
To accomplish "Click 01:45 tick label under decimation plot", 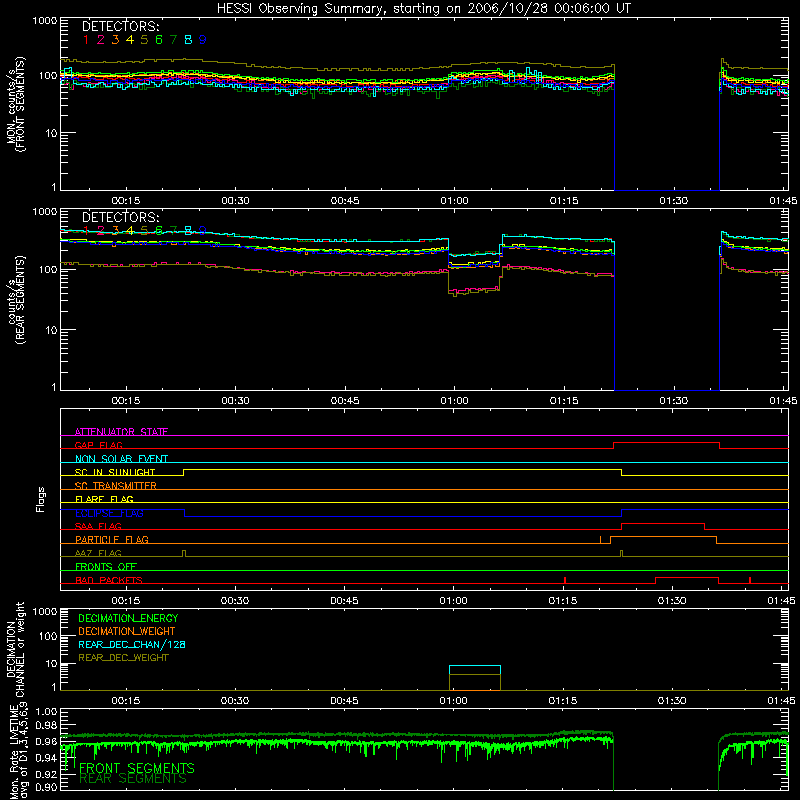I will tap(781, 701).
